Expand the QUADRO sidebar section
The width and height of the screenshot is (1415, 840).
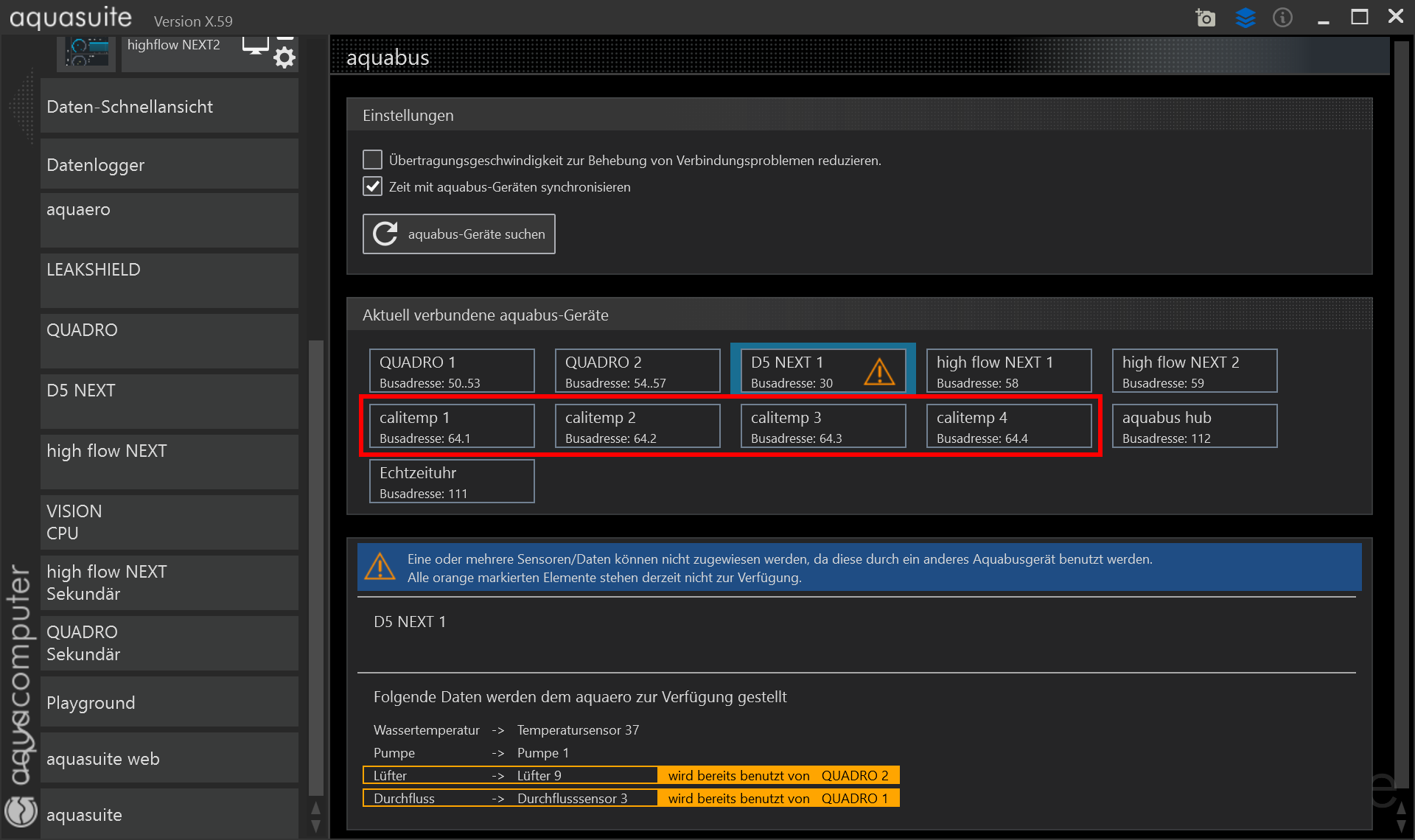click(170, 341)
